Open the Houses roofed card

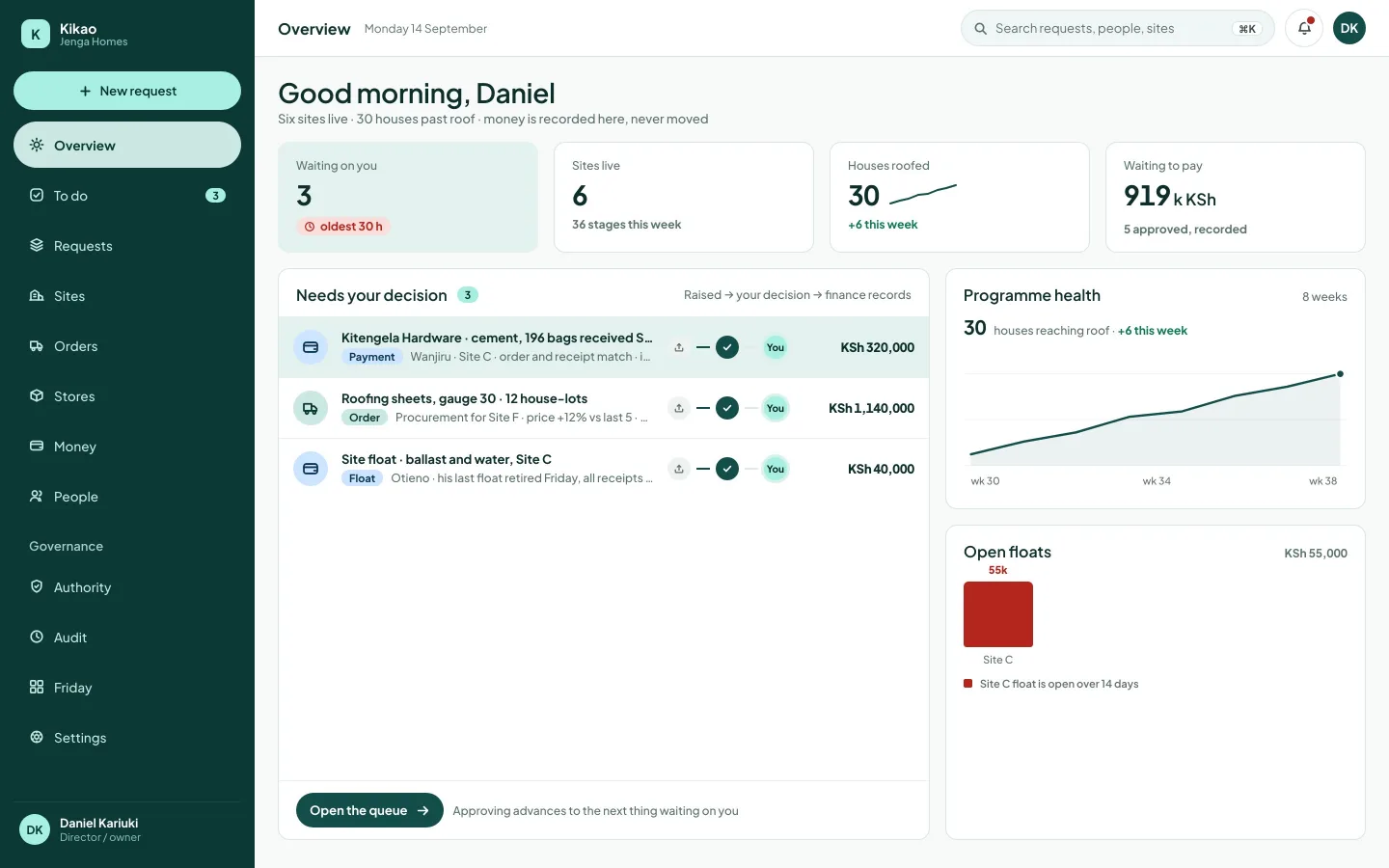(960, 197)
